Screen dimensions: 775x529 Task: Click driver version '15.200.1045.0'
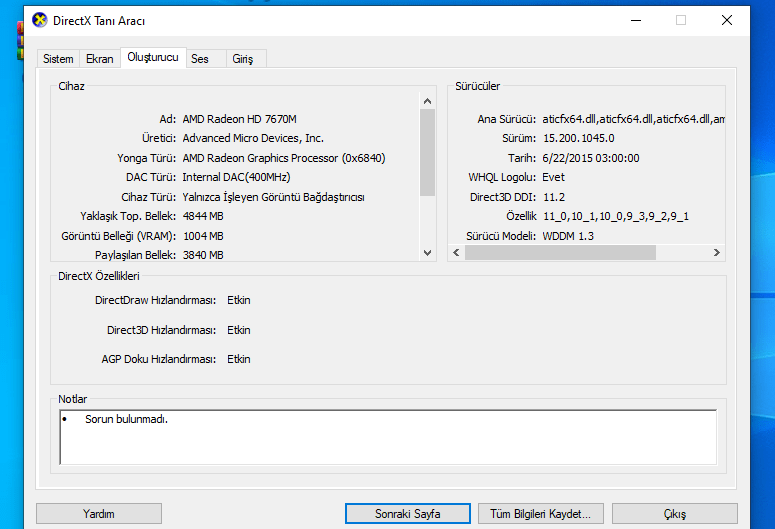(x=579, y=138)
